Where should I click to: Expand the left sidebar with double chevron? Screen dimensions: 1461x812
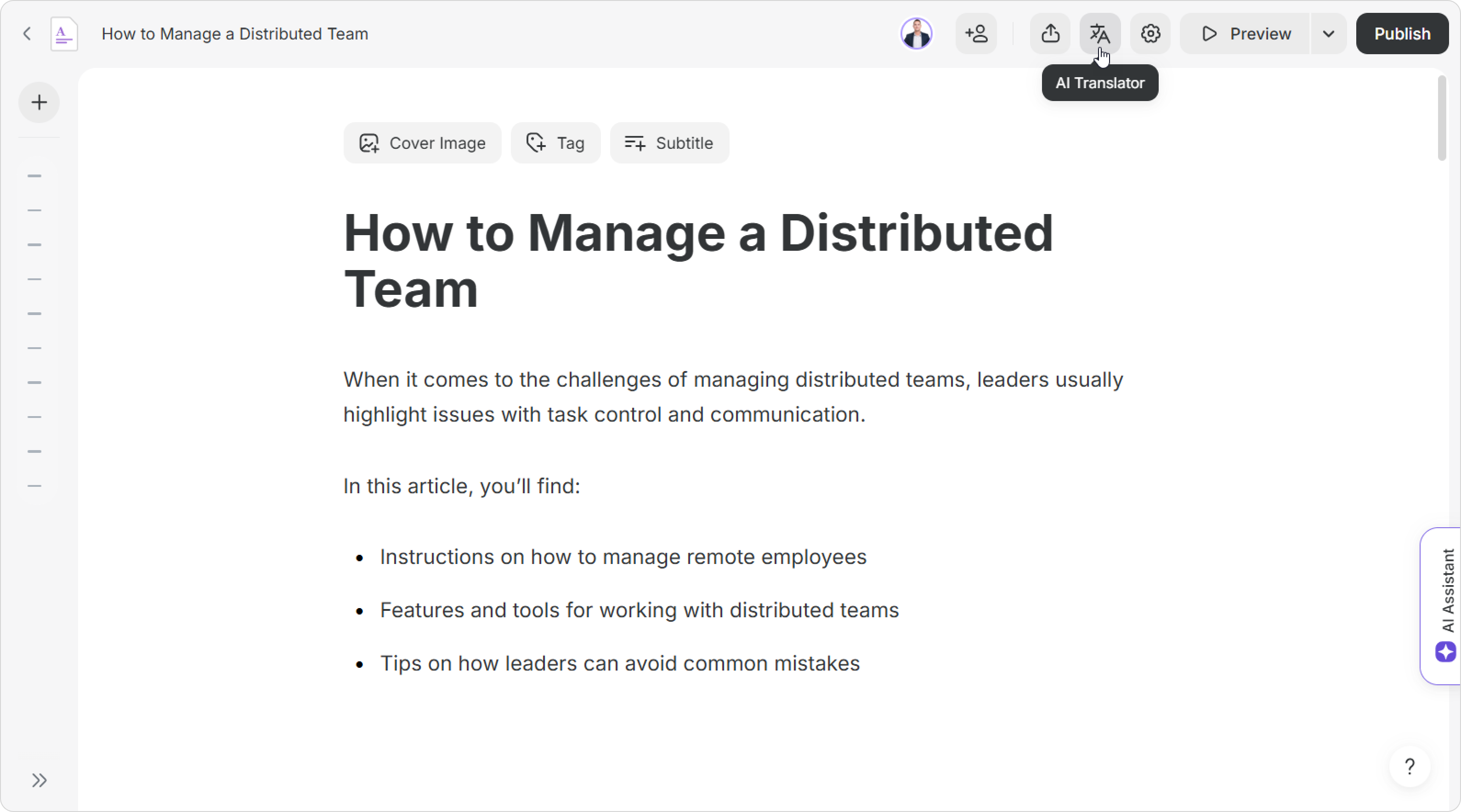(x=39, y=781)
